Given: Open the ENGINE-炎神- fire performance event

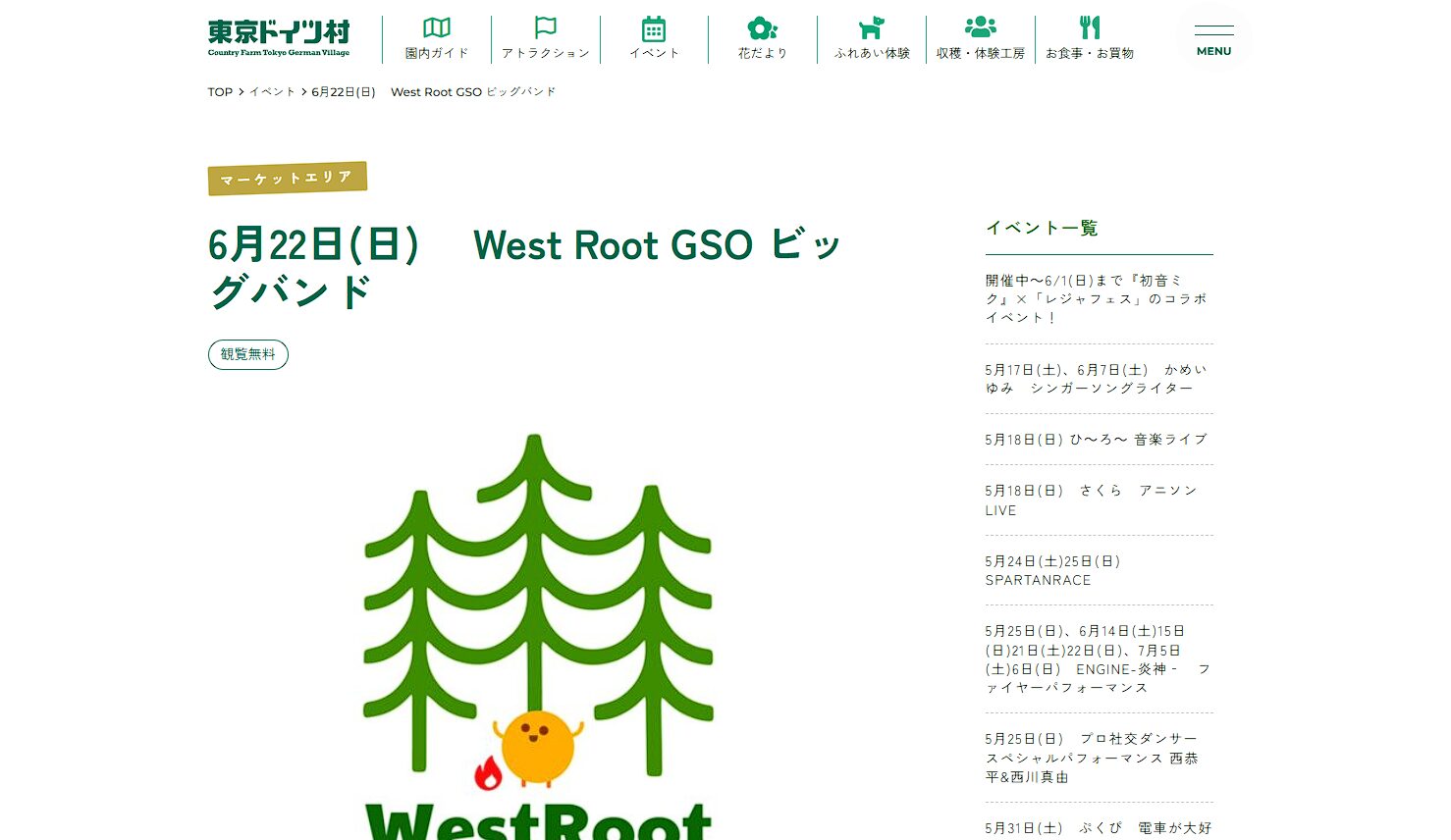Looking at the screenshot, I should tap(1097, 659).
